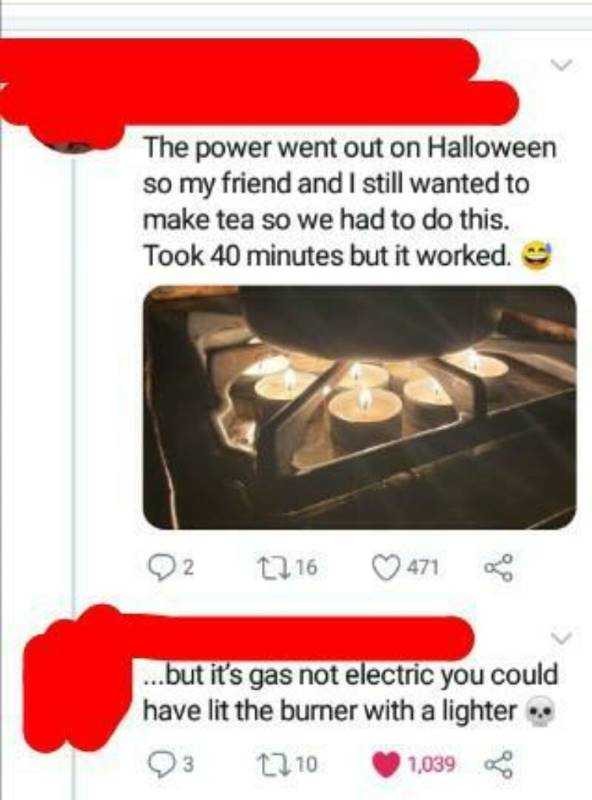
Task: Open replies on the Halloween tea tweet
Action: click(x=159, y=568)
